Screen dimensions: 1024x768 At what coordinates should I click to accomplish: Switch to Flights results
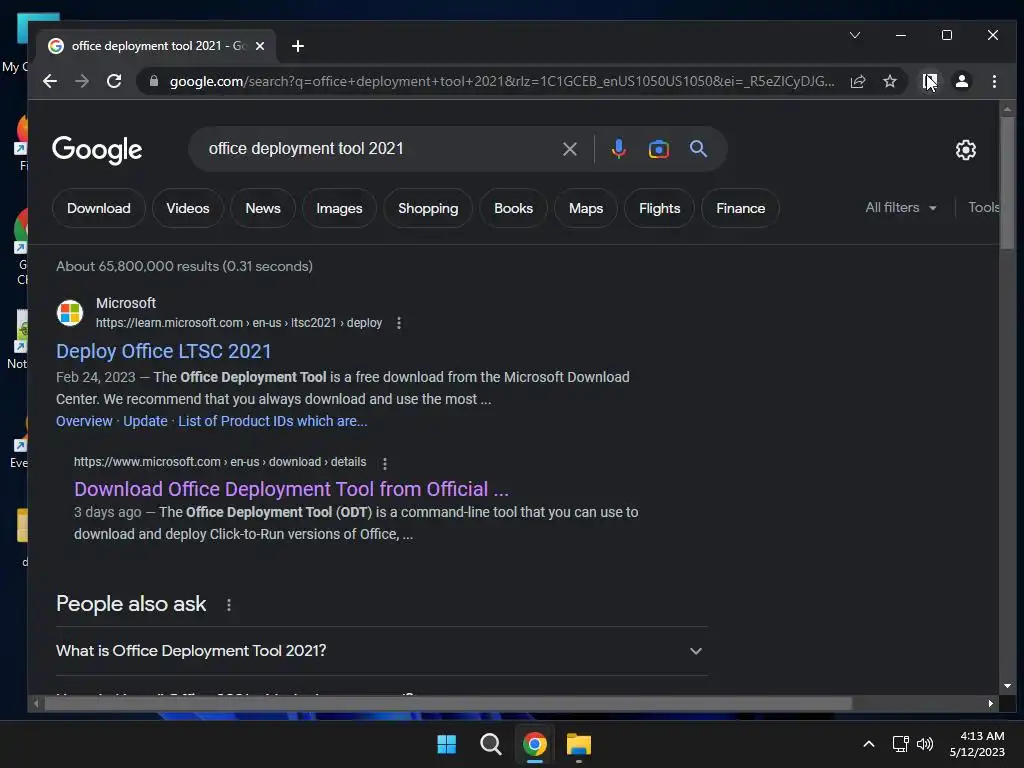tap(659, 208)
